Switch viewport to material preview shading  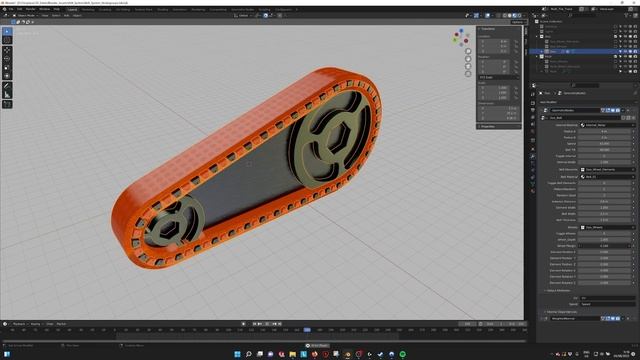click(514, 16)
